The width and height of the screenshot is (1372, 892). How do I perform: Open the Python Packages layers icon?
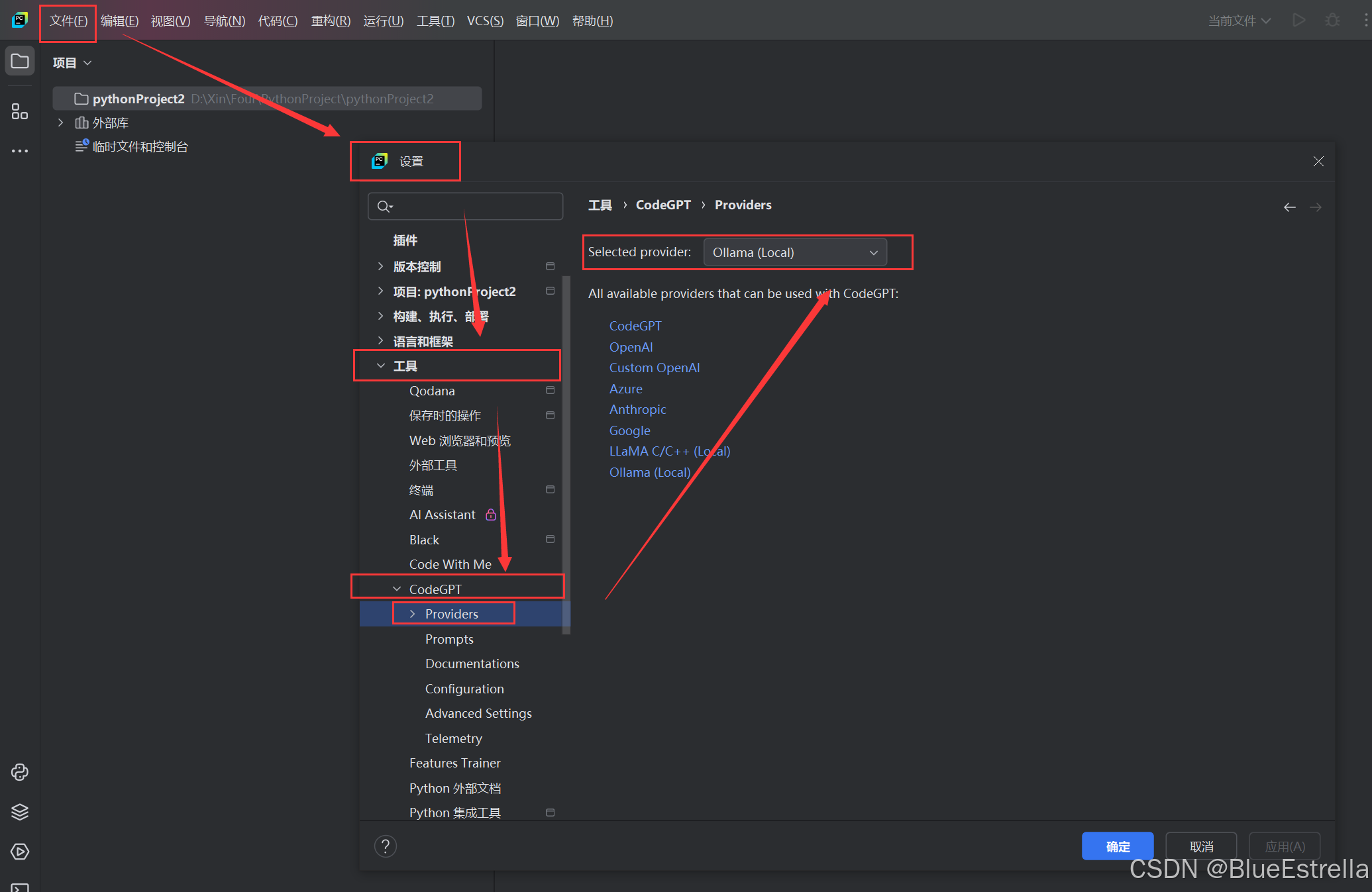[20, 812]
